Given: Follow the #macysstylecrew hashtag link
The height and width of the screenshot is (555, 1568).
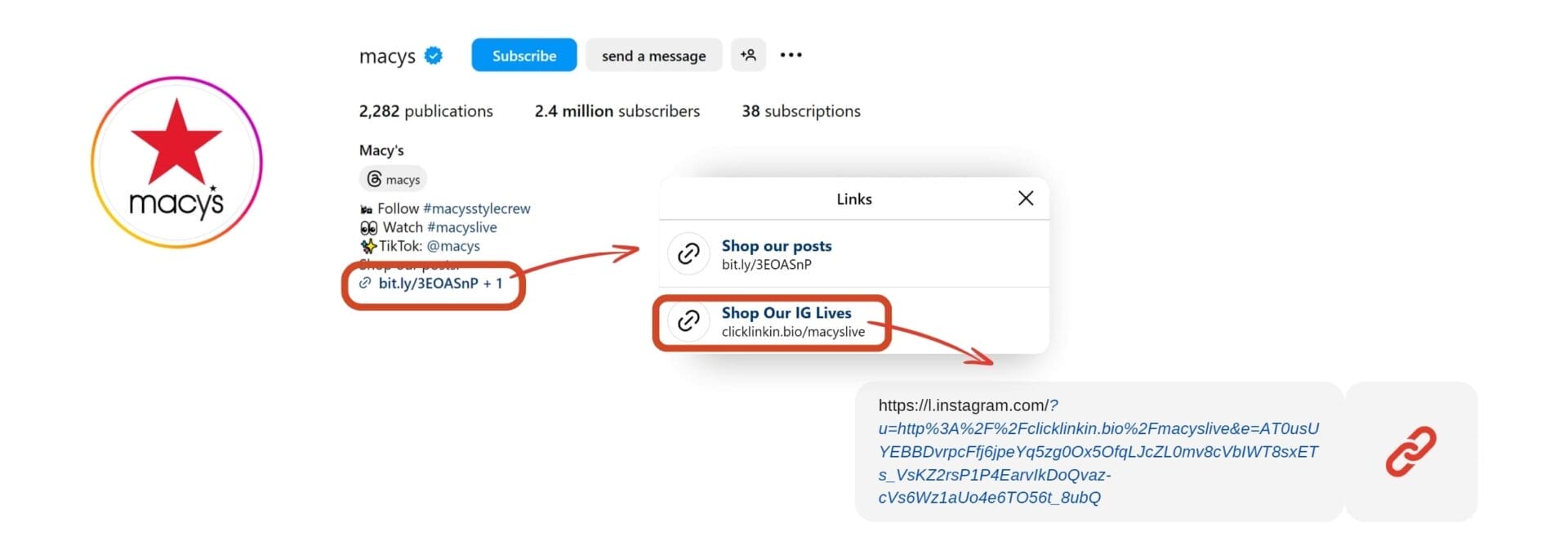Looking at the screenshot, I should [476, 208].
